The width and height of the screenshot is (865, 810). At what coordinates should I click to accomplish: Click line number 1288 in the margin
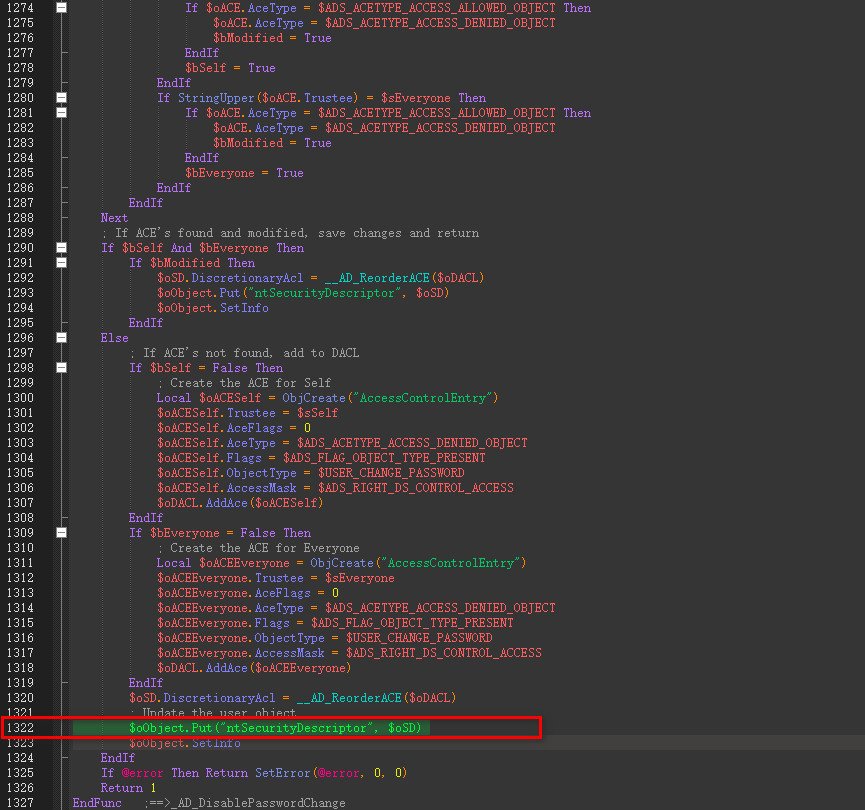(20, 218)
